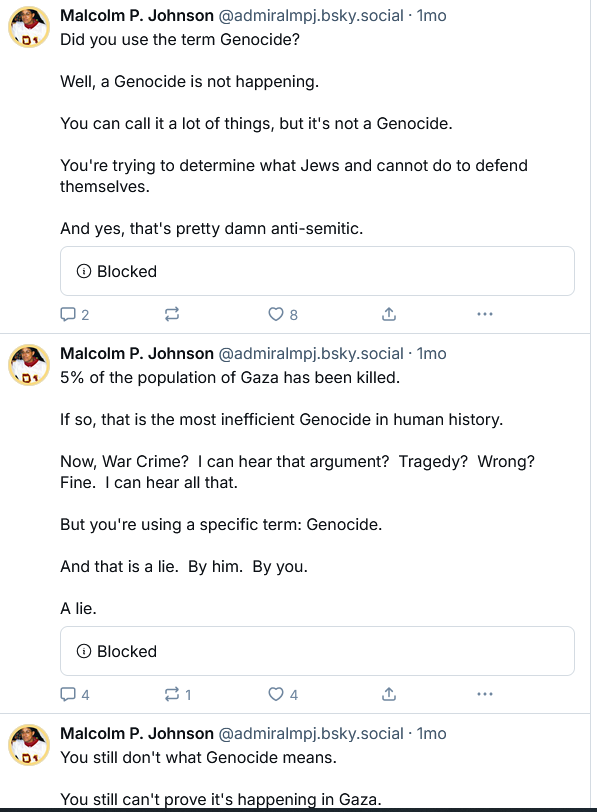The image size is (597, 812).
Task: Like the first post with 8 likes
Action: (283, 314)
